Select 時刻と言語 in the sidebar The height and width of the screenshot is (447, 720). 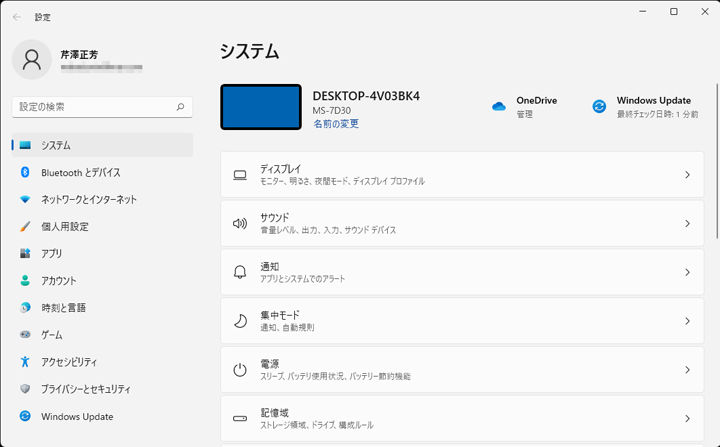[x=102, y=307]
